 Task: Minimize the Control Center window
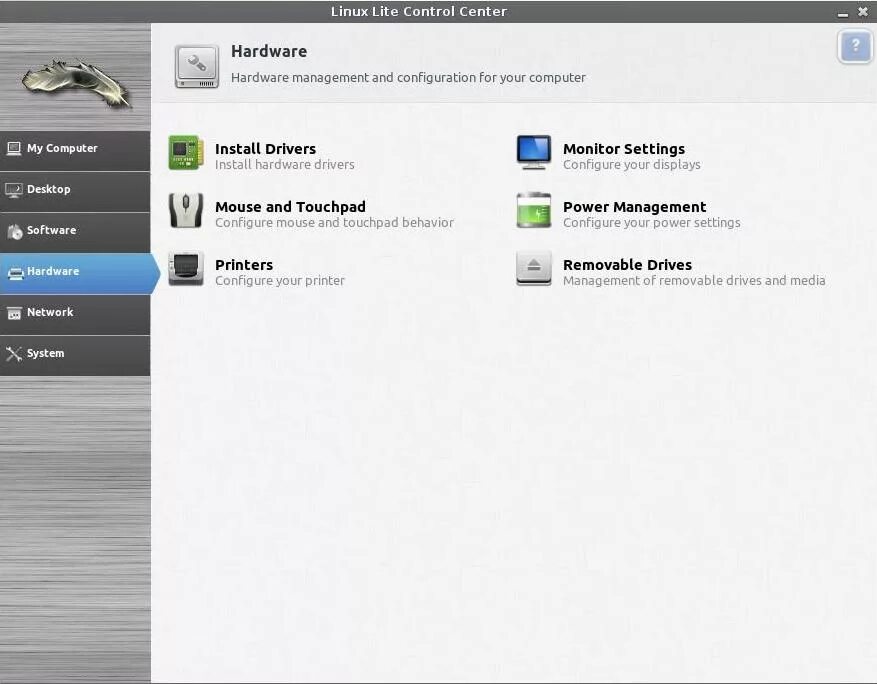tap(842, 13)
